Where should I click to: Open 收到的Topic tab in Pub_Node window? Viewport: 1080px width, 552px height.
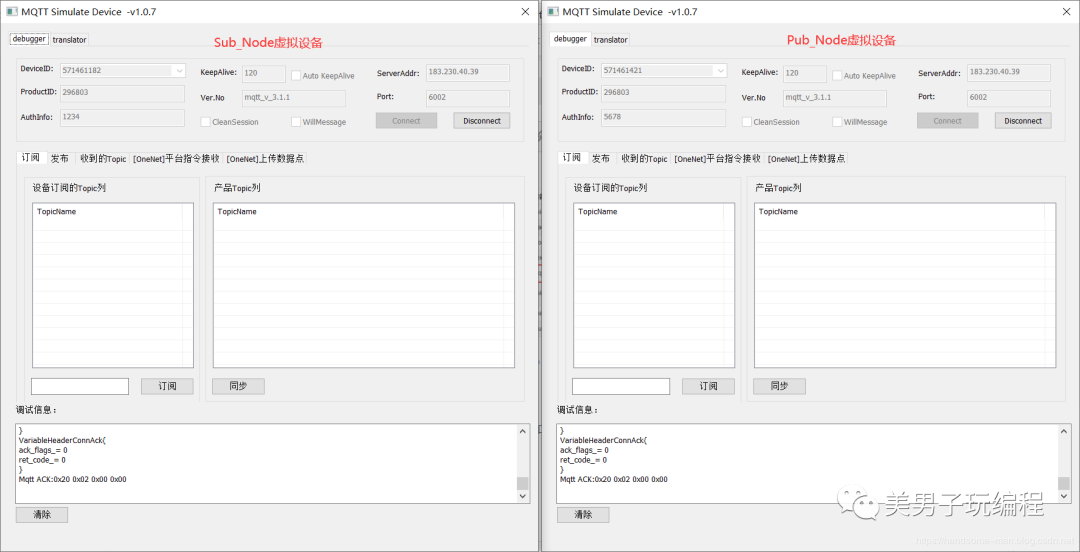click(x=645, y=159)
